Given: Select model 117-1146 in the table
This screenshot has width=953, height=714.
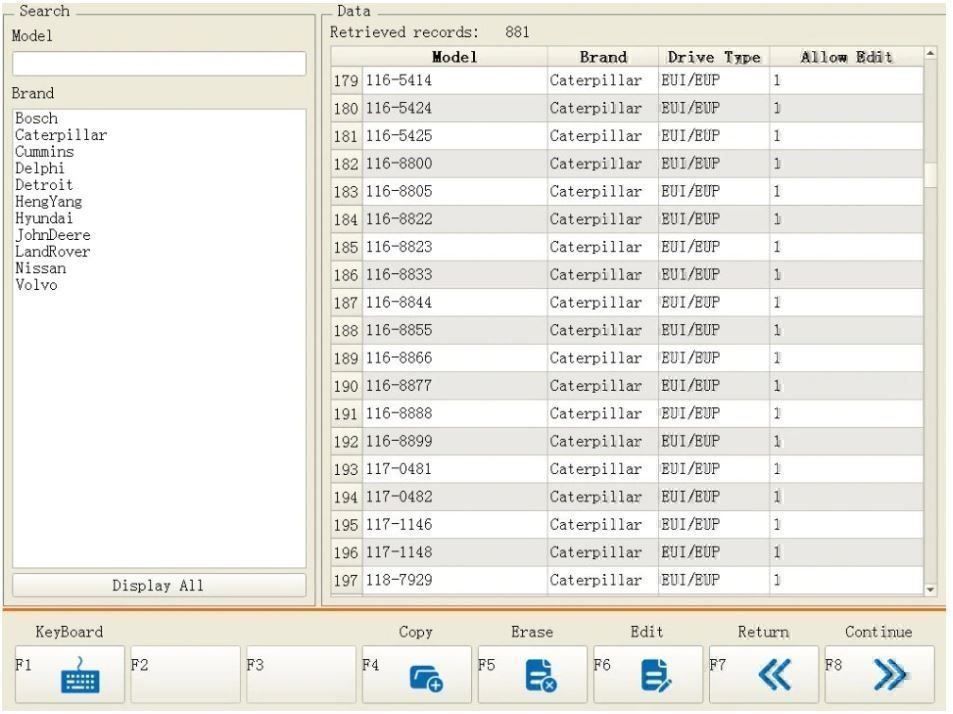Looking at the screenshot, I should pyautogui.click(x=455, y=524).
